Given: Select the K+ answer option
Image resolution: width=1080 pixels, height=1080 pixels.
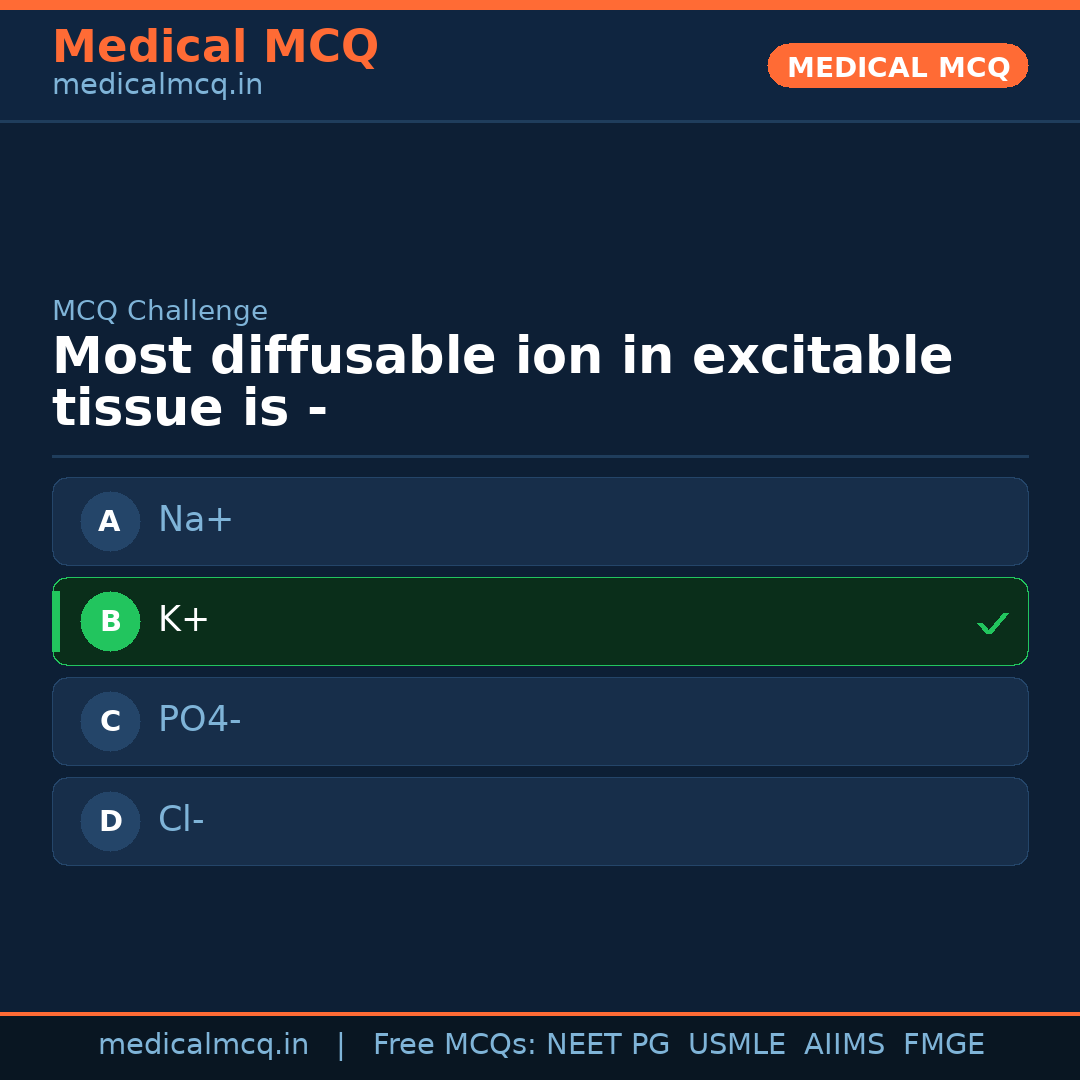Looking at the screenshot, I should coord(540,621).
